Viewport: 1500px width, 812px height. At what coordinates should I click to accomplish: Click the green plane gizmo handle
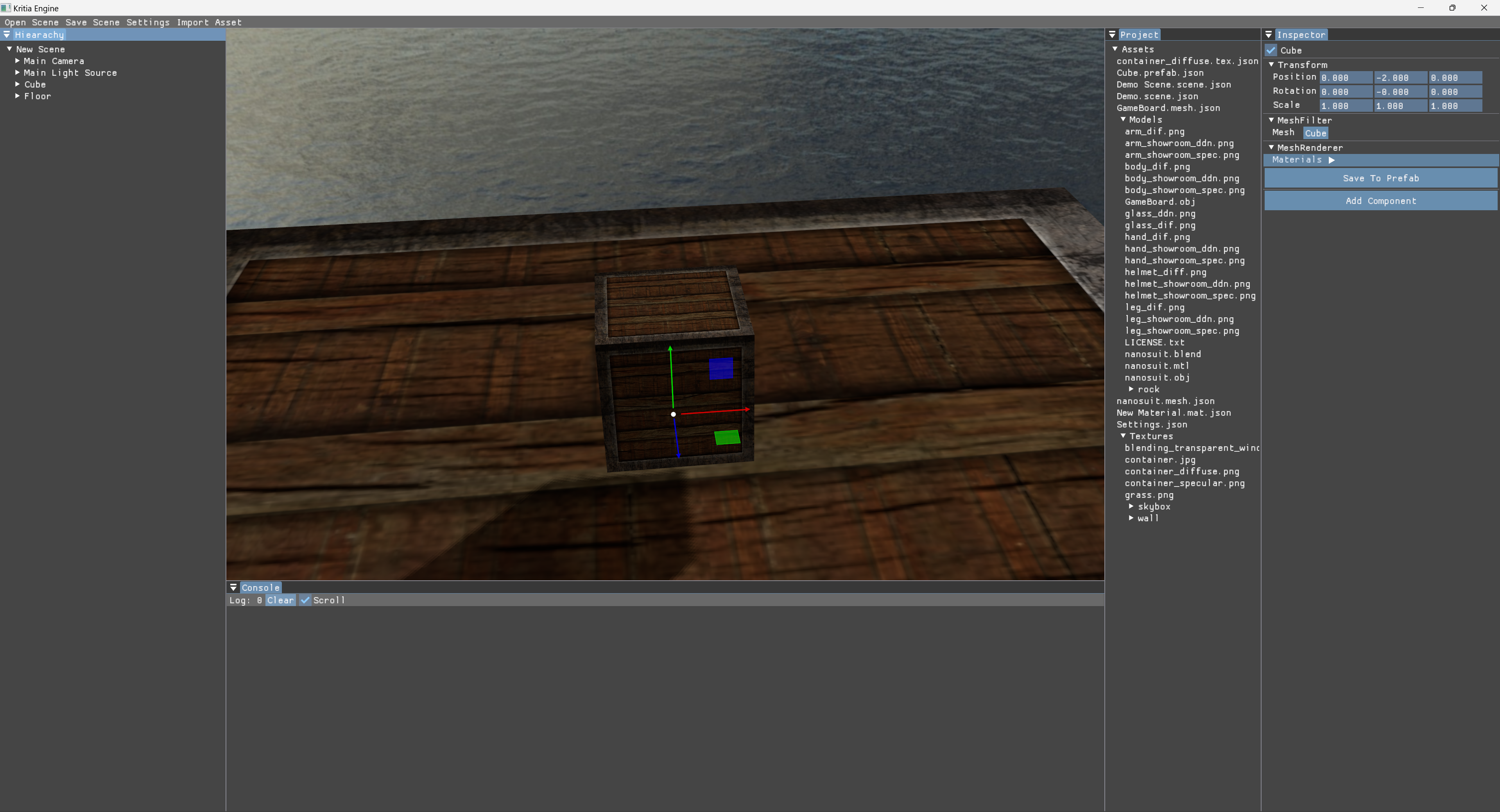coord(727,438)
